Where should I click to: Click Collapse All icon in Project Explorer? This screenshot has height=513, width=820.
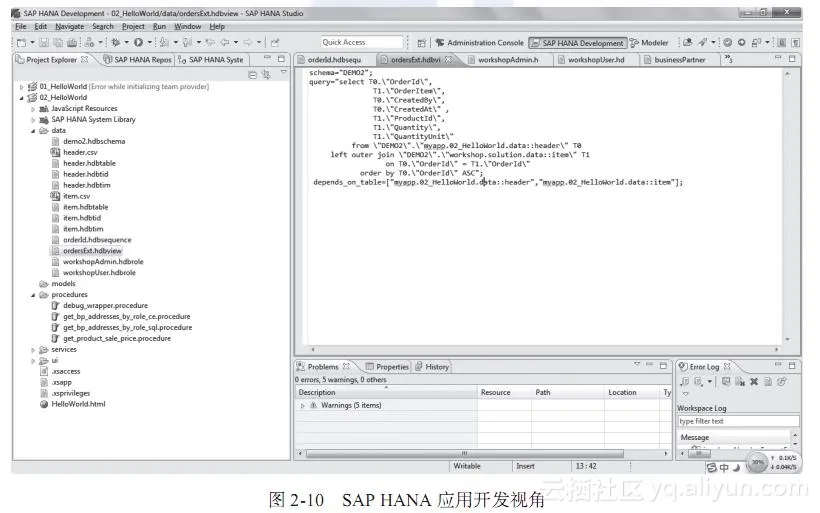pos(253,75)
